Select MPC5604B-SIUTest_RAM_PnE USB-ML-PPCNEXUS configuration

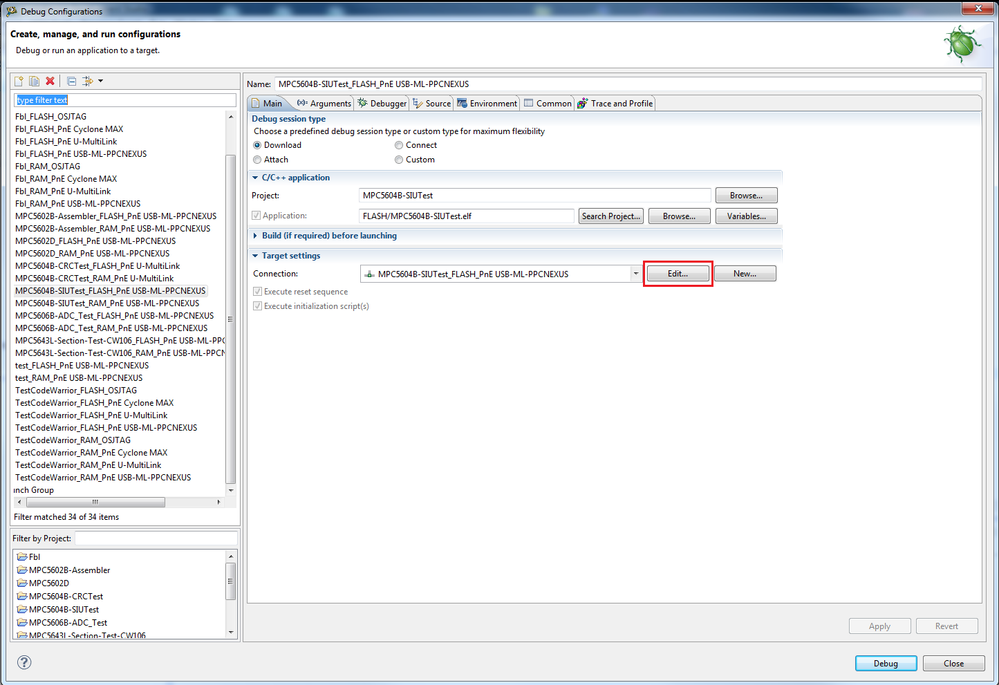tap(107, 303)
